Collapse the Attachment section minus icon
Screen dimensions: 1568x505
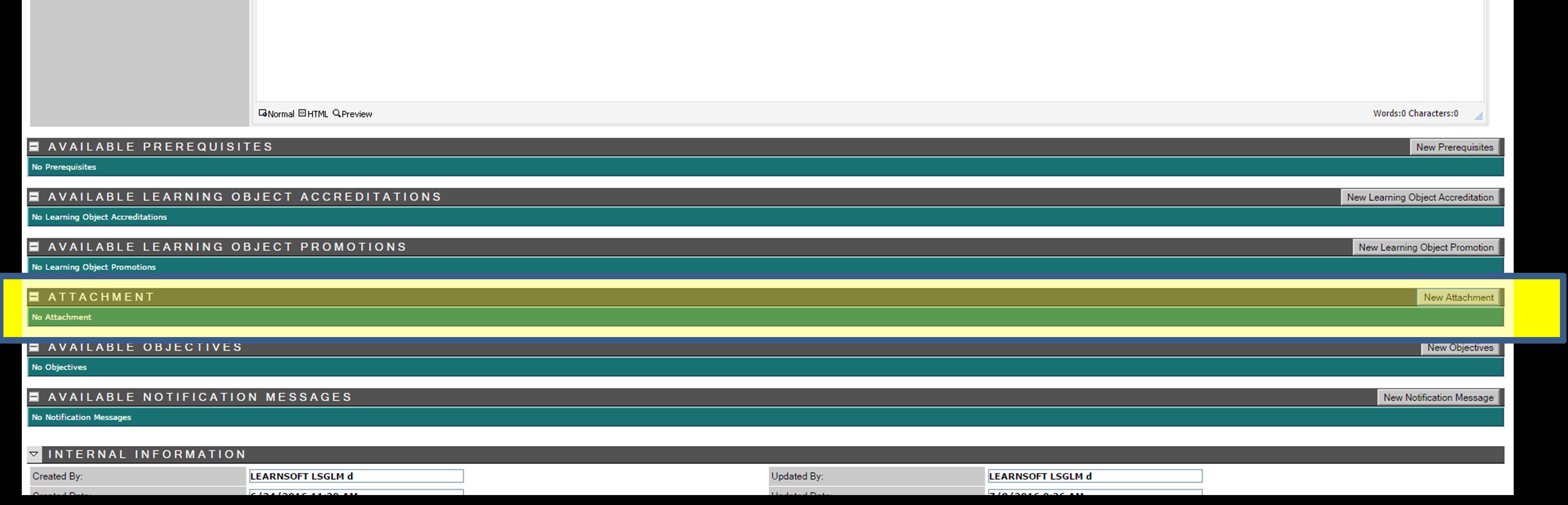[x=34, y=296]
